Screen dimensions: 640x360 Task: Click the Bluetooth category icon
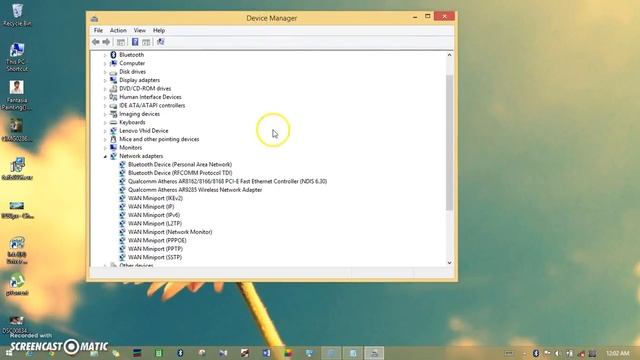pyautogui.click(x=113, y=55)
